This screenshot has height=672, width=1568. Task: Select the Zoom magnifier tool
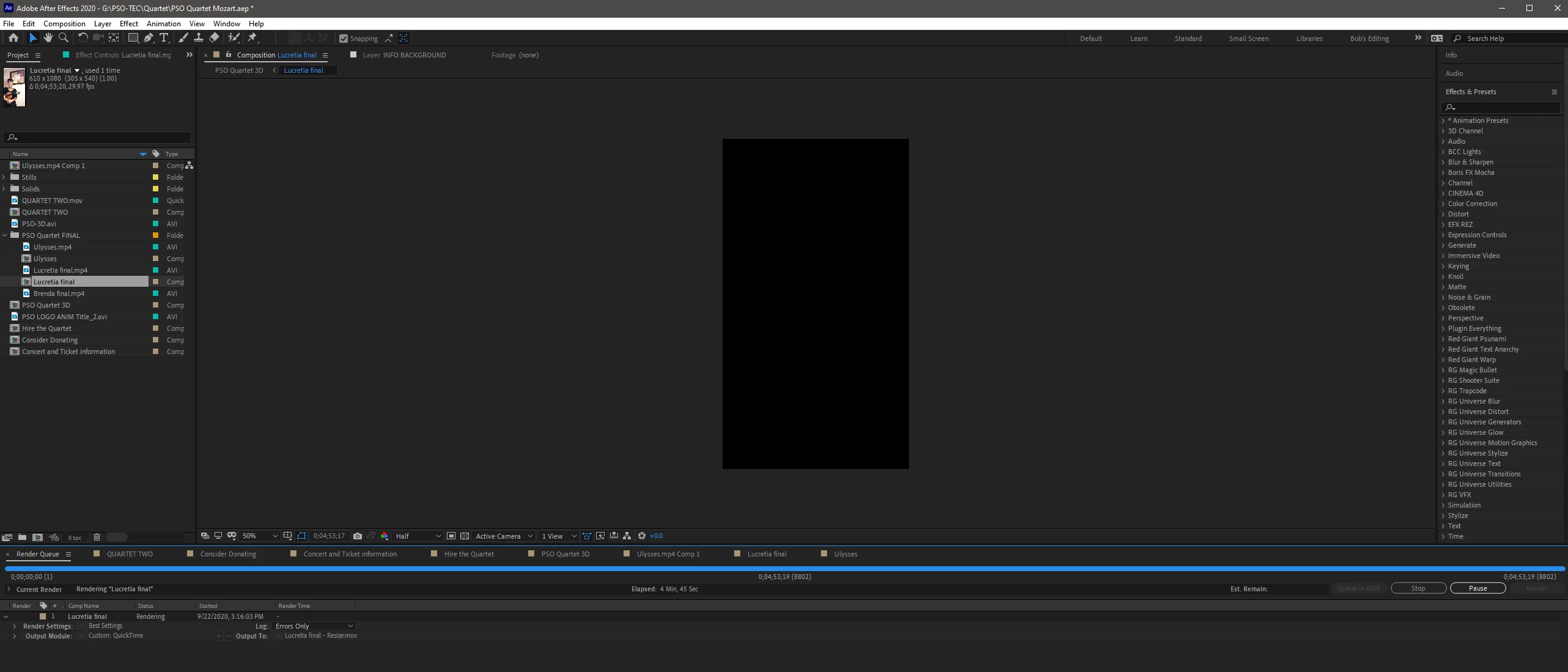pos(64,38)
